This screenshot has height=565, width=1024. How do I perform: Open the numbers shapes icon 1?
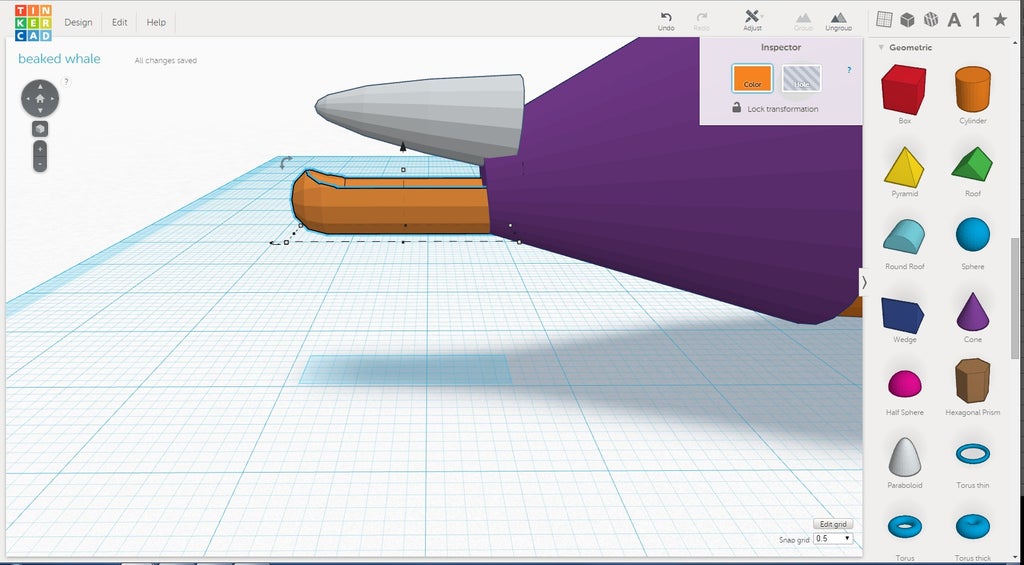(976, 20)
